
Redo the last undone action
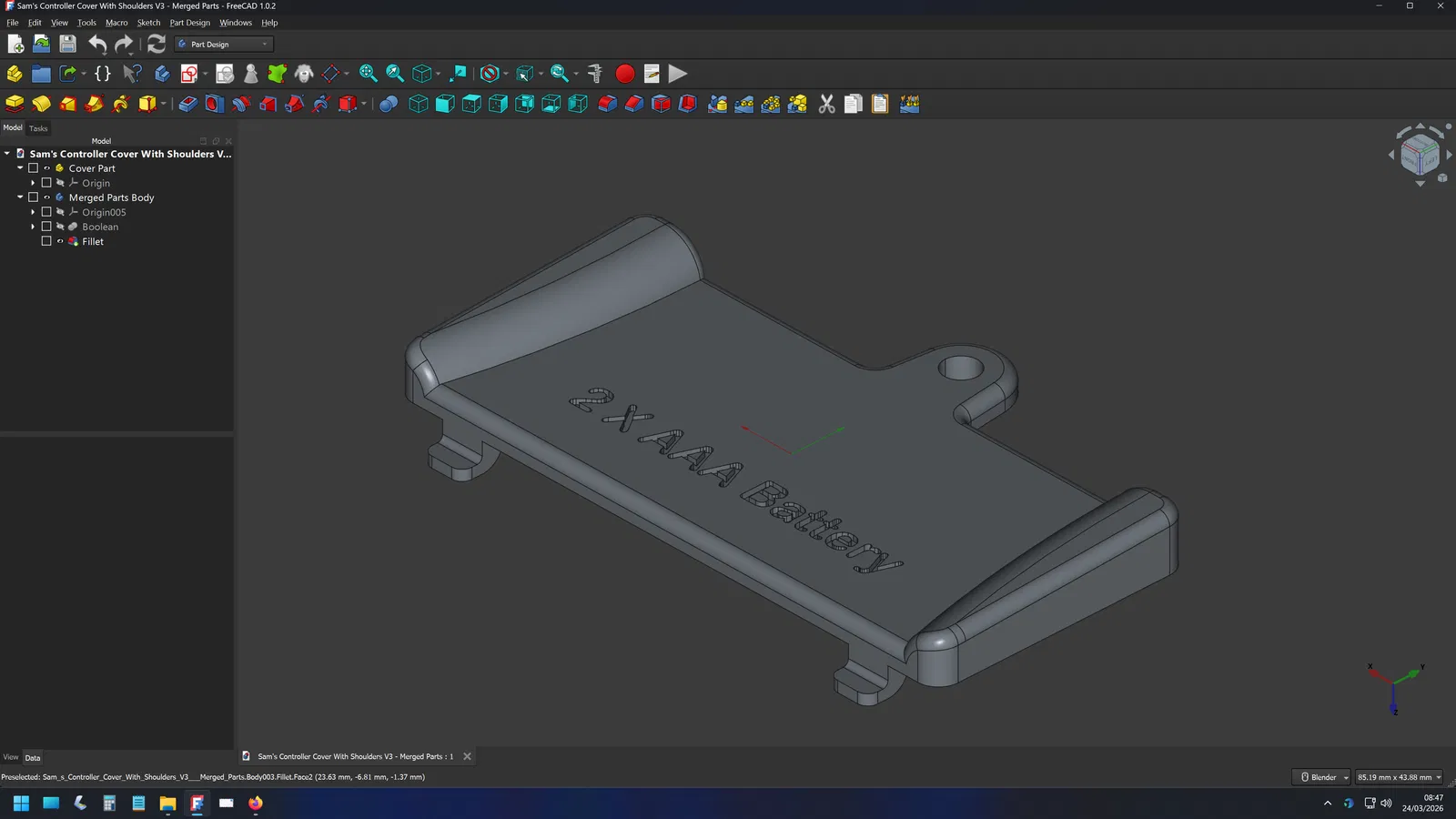(x=124, y=44)
